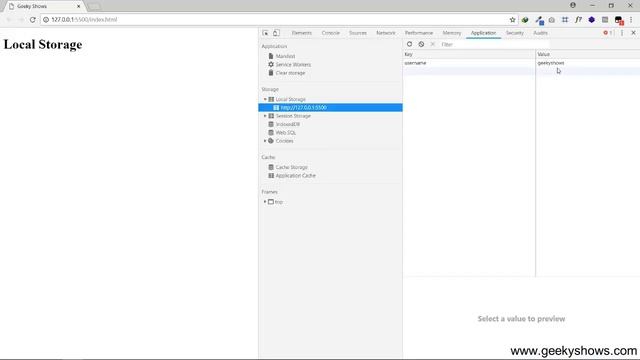Open the DevTools three-dot customize menu
This screenshot has height=360, width=640.
[x=622, y=33]
